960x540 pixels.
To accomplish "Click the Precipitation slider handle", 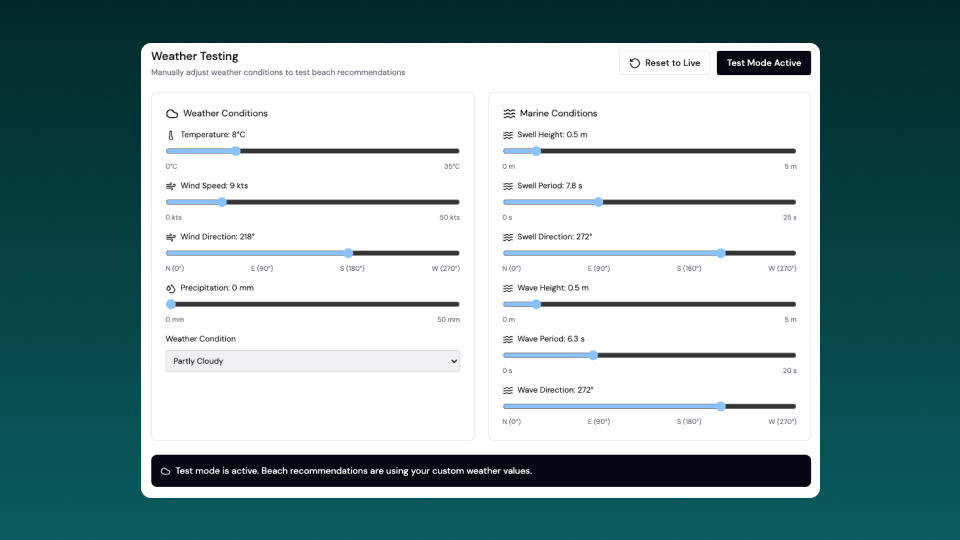I will 171,304.
